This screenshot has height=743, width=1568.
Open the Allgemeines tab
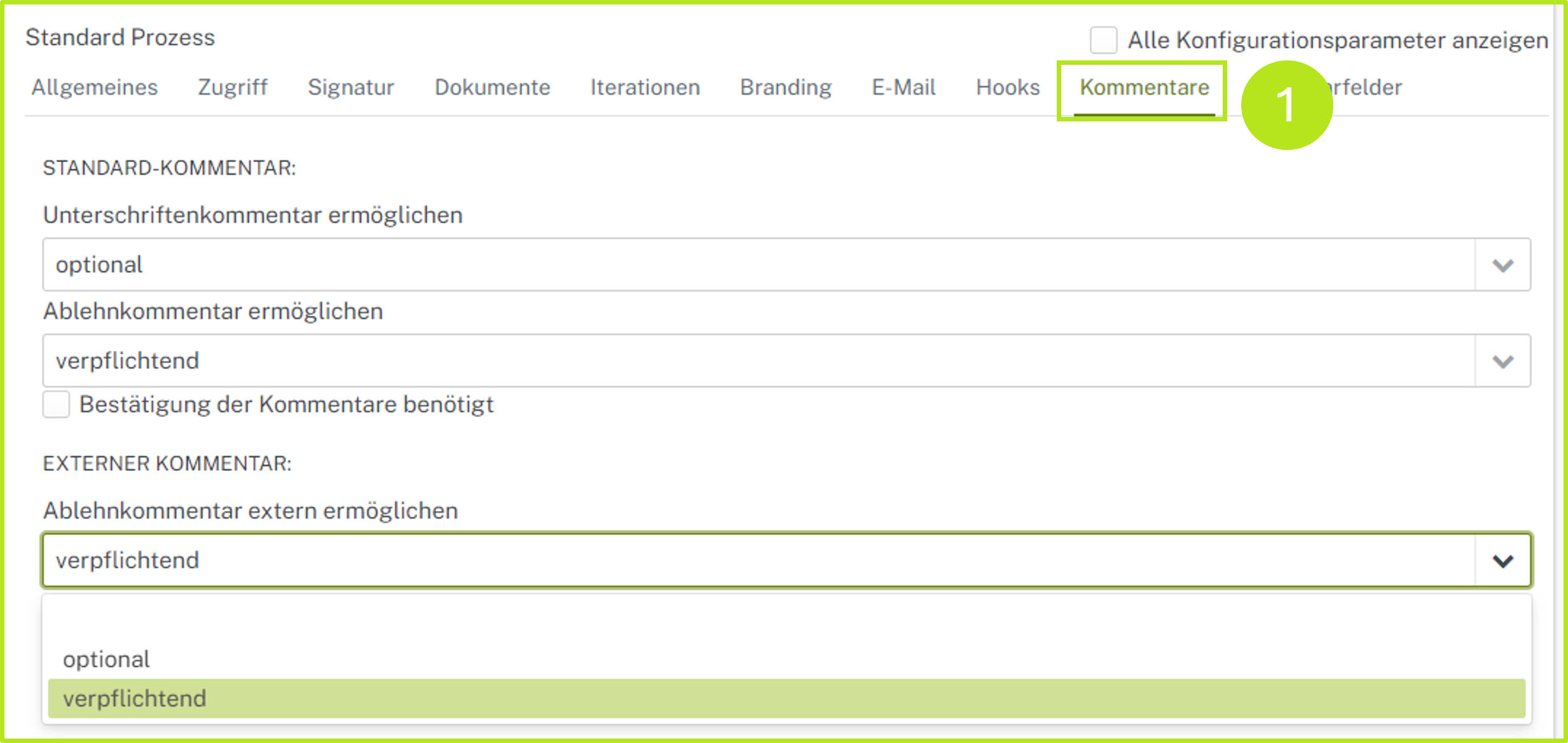94,88
